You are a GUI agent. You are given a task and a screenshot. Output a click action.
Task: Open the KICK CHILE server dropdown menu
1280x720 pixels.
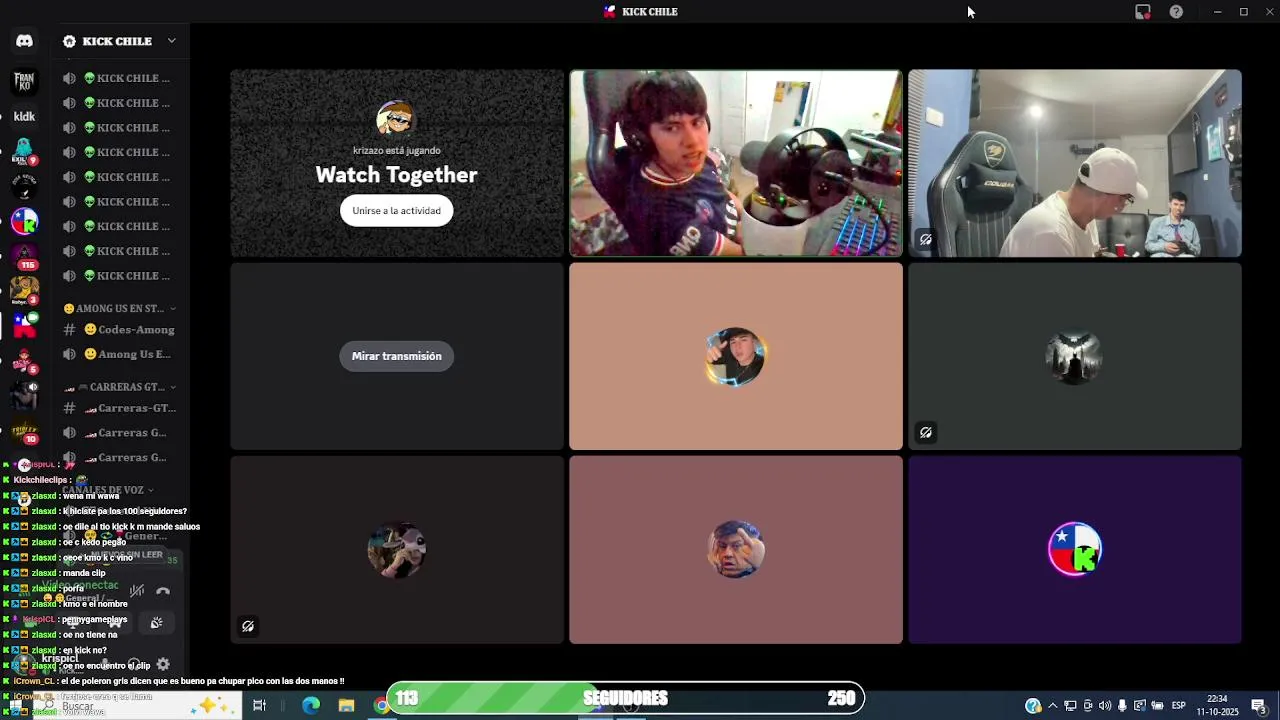click(171, 41)
